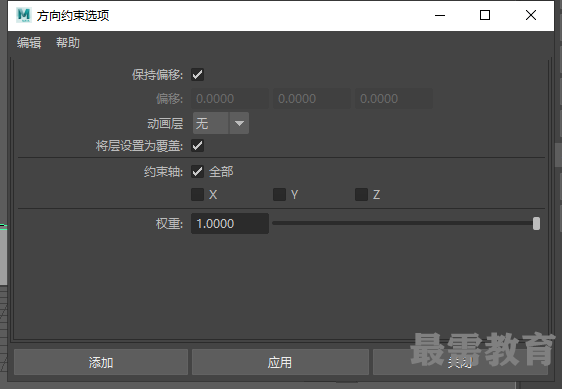Click the 约束轴 label text
562x389 pixels.
tap(163, 172)
